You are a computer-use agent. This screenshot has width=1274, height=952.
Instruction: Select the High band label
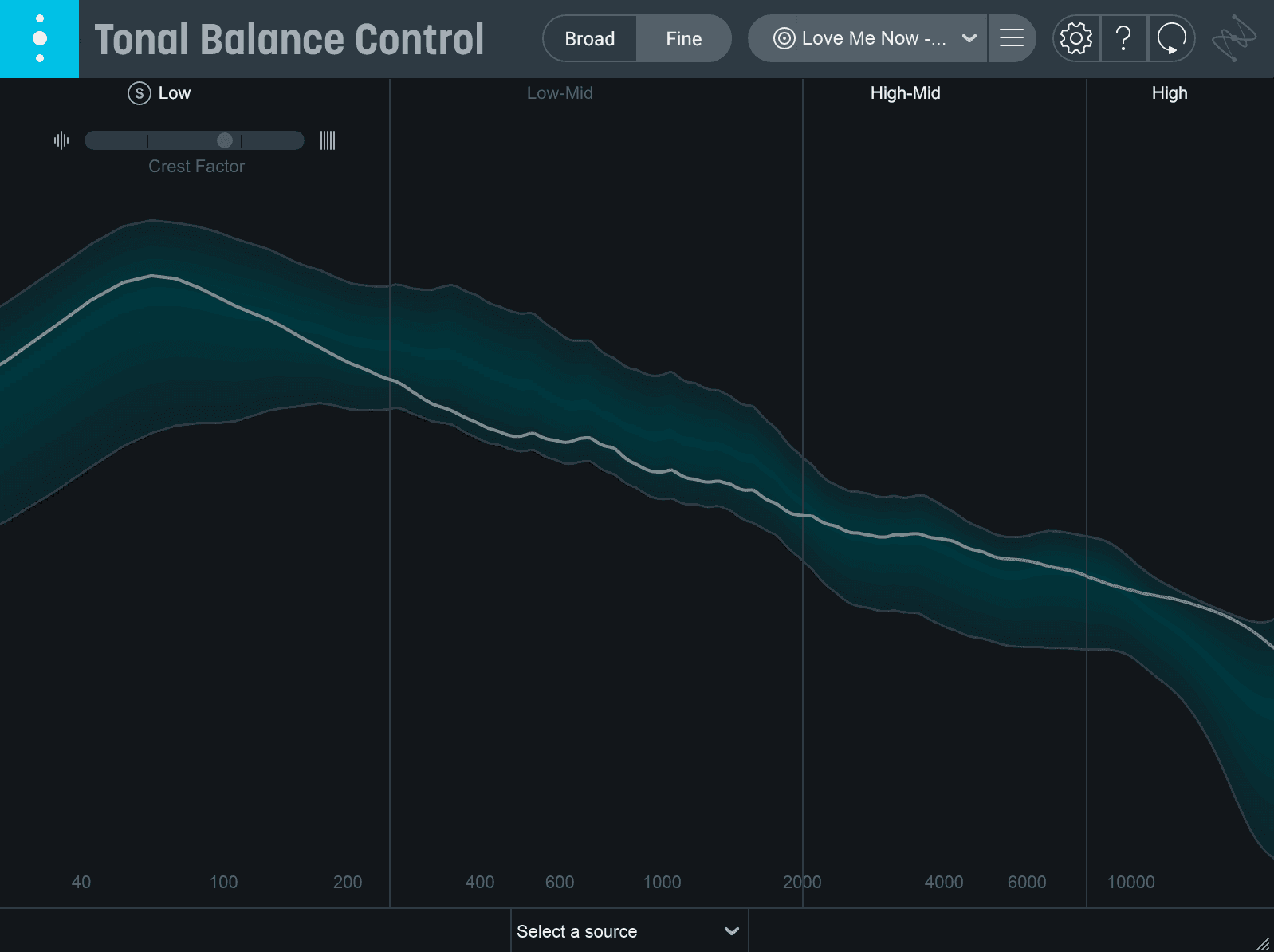click(x=1170, y=93)
